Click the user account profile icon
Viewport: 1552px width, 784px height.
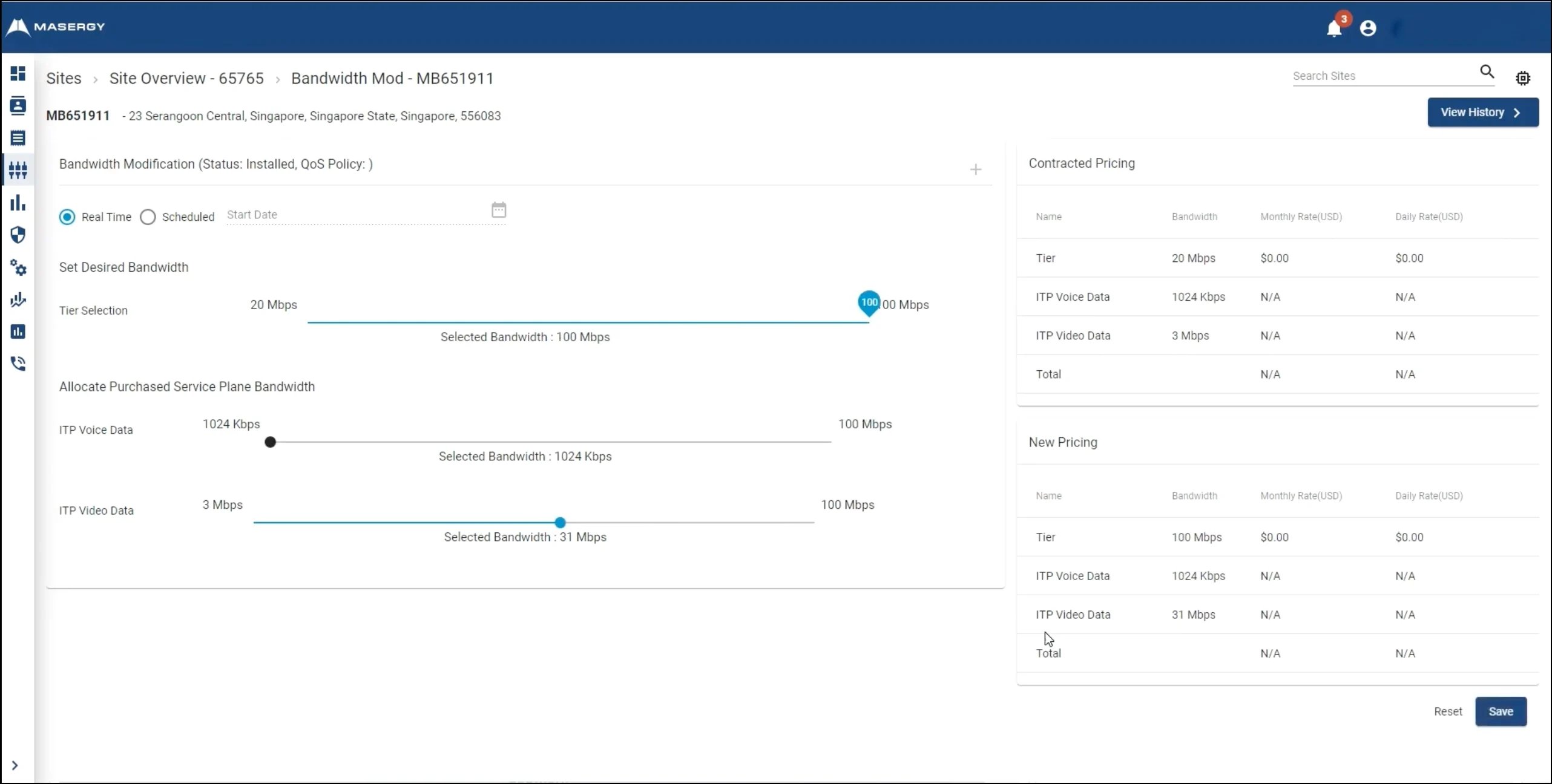click(x=1368, y=27)
